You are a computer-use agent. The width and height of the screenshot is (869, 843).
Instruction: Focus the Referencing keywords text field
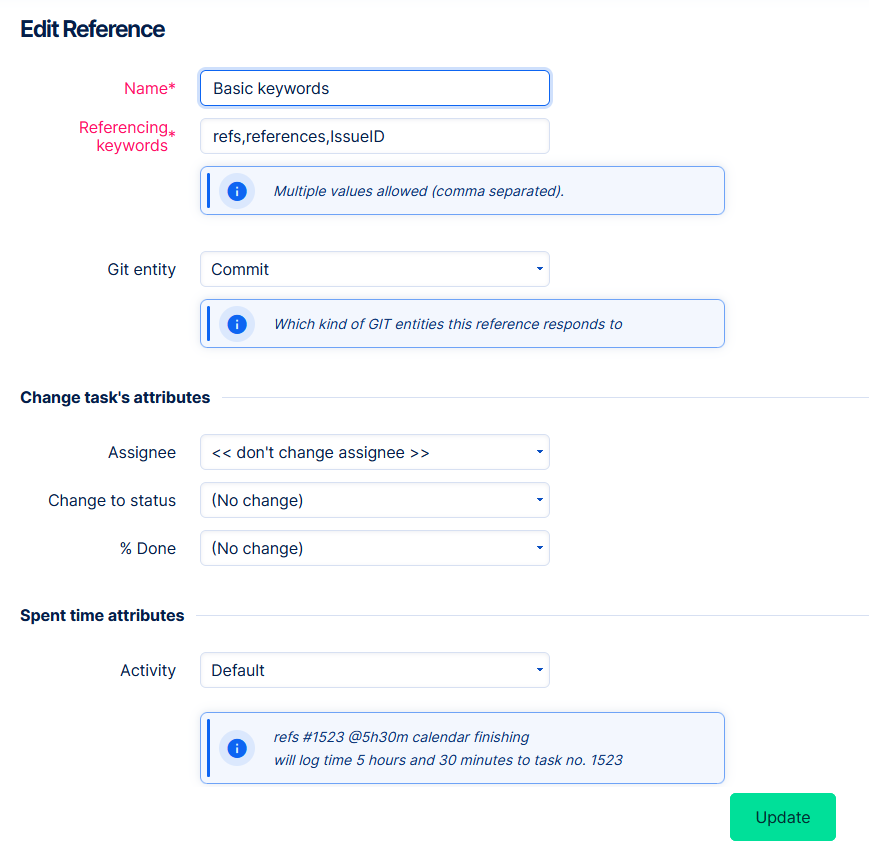[x=375, y=136]
